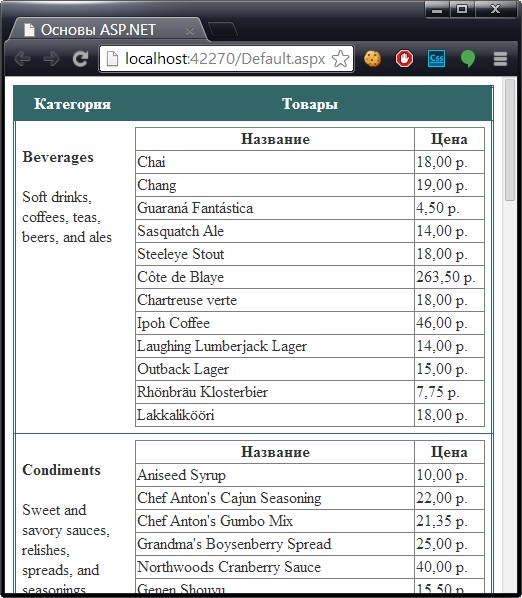This screenshot has height=598, width=522.
Task: Click the 7,75 р. price cell
Action: (450, 392)
